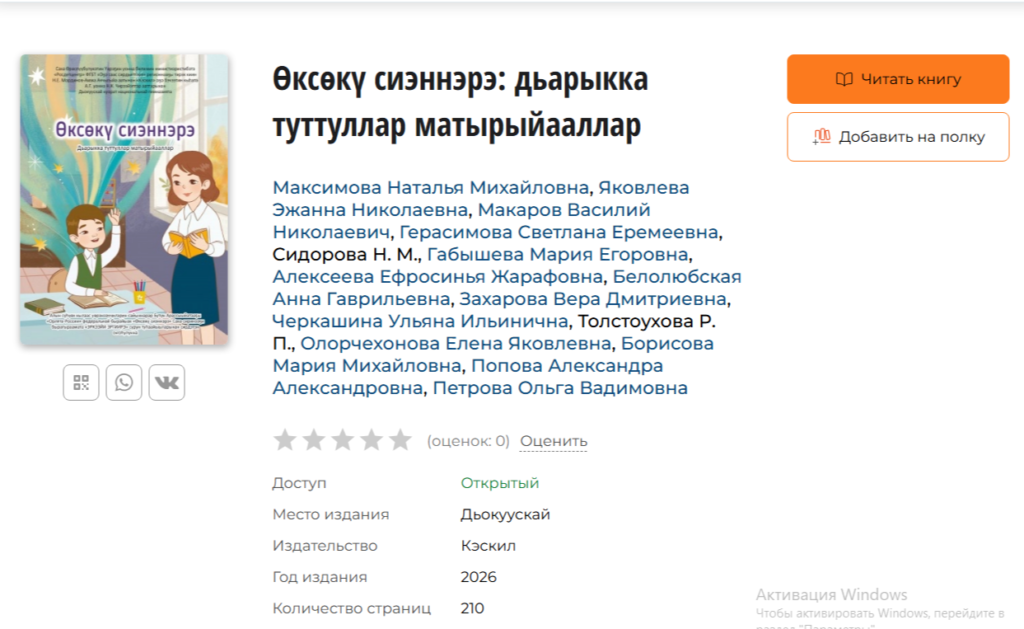Open author Максимова Наталья Михайловна
The height and width of the screenshot is (629, 1024).
click(x=430, y=187)
